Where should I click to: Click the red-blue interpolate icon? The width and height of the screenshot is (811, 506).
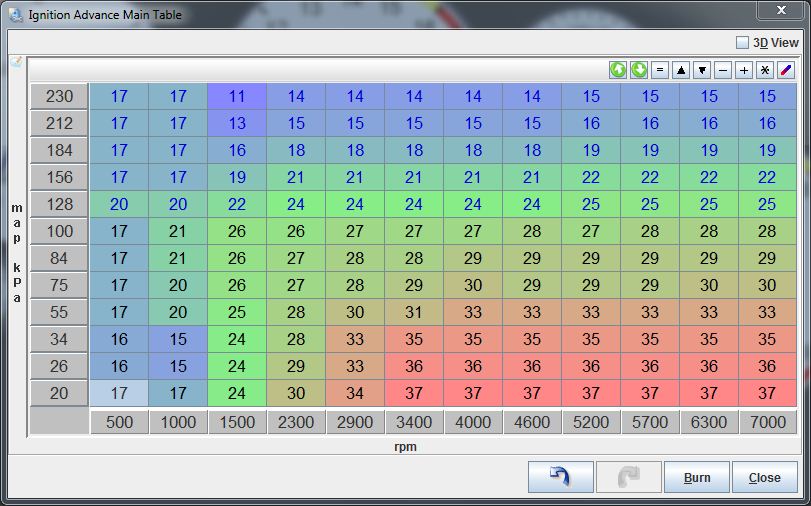pos(785,70)
